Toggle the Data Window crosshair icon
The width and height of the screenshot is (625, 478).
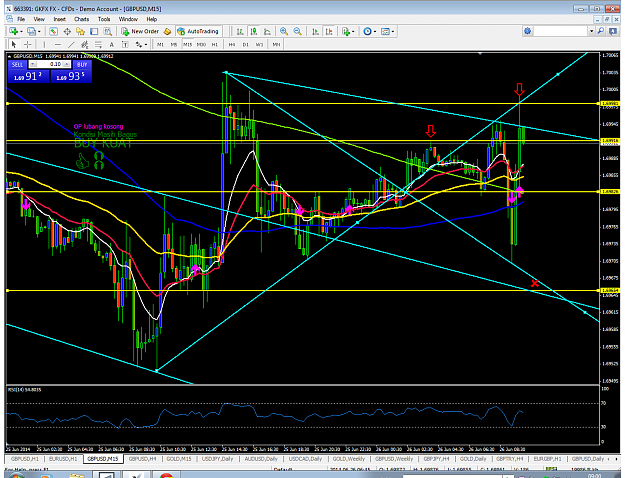(67, 31)
